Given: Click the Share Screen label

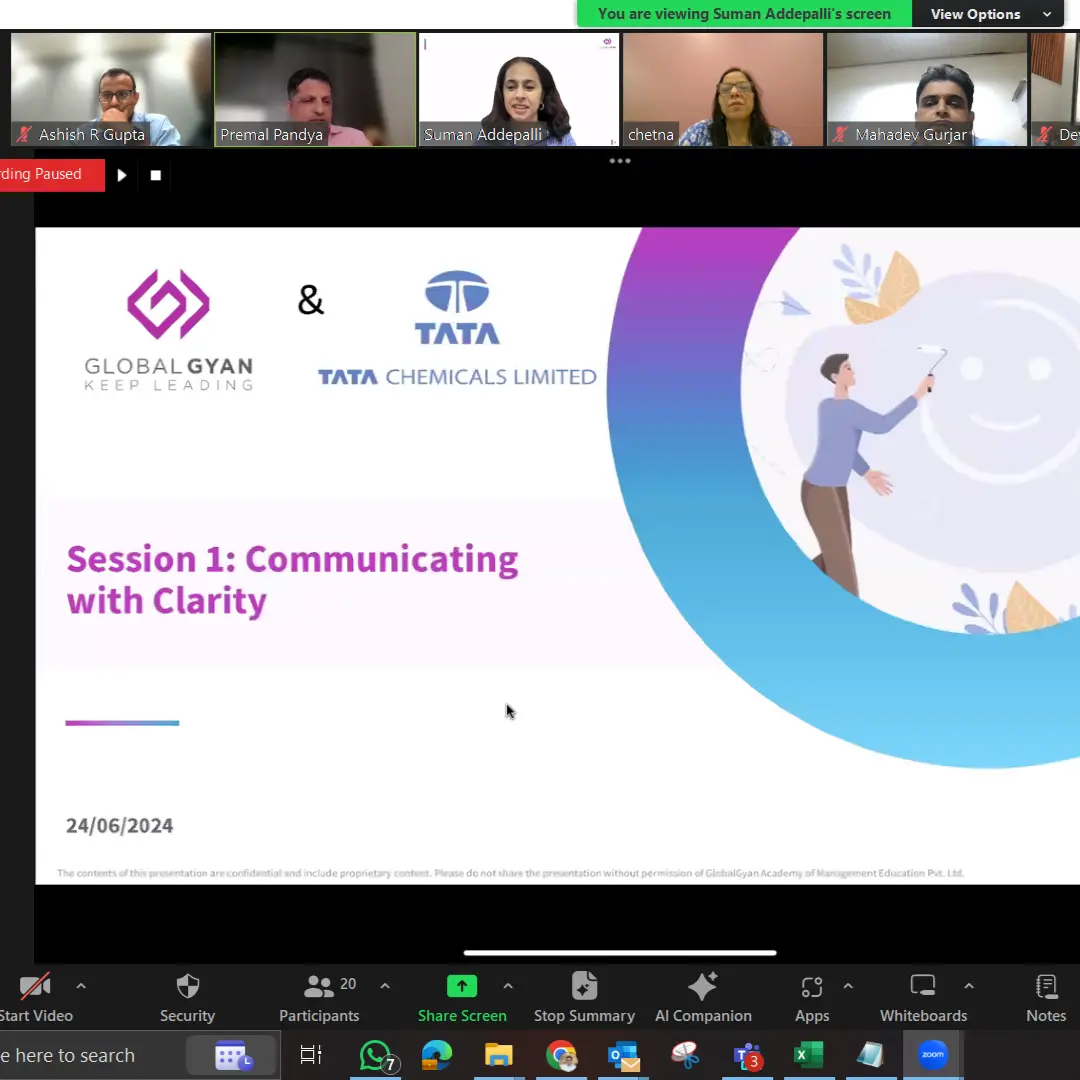Looking at the screenshot, I should (462, 1016).
